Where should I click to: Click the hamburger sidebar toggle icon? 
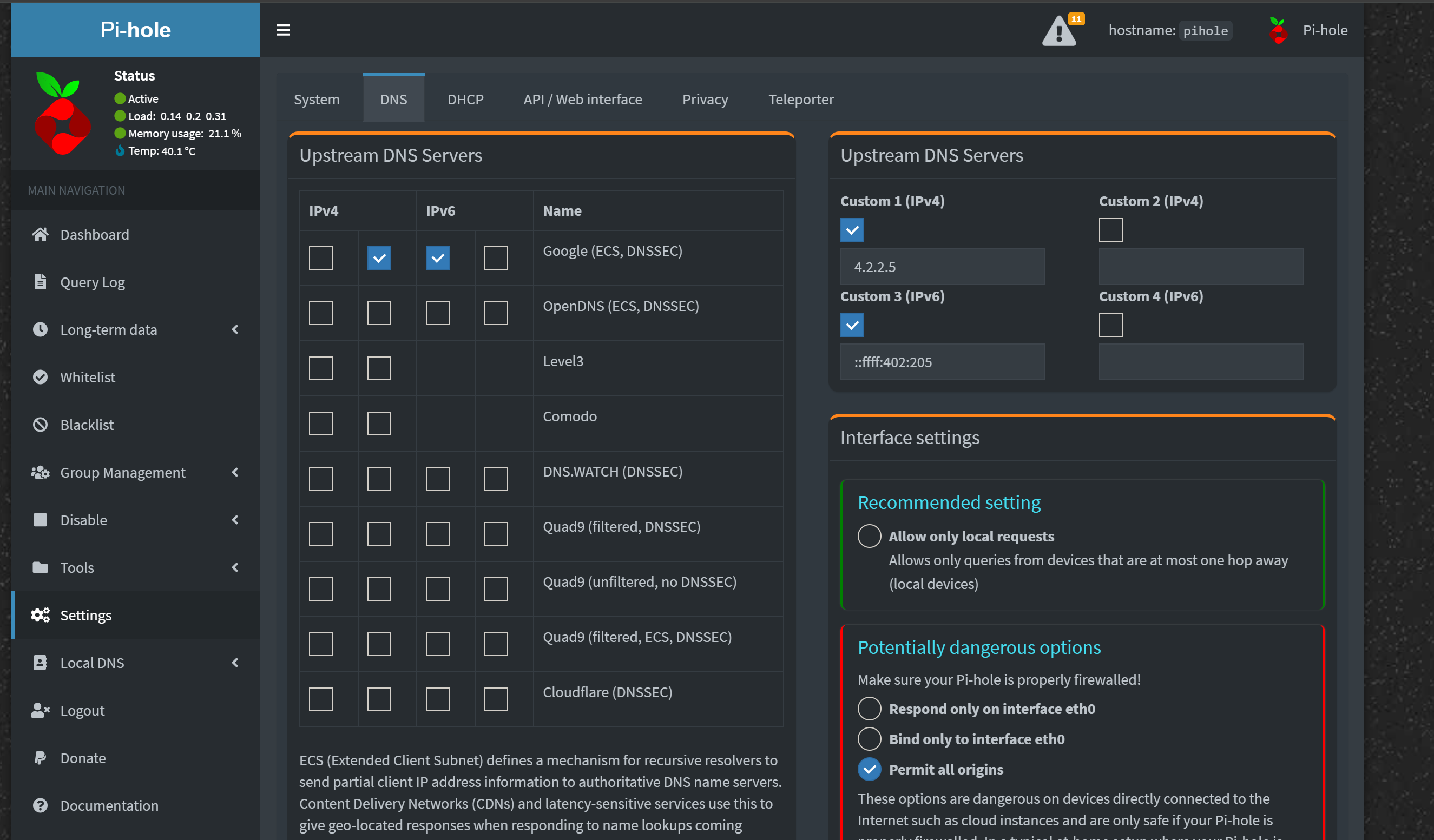[283, 30]
